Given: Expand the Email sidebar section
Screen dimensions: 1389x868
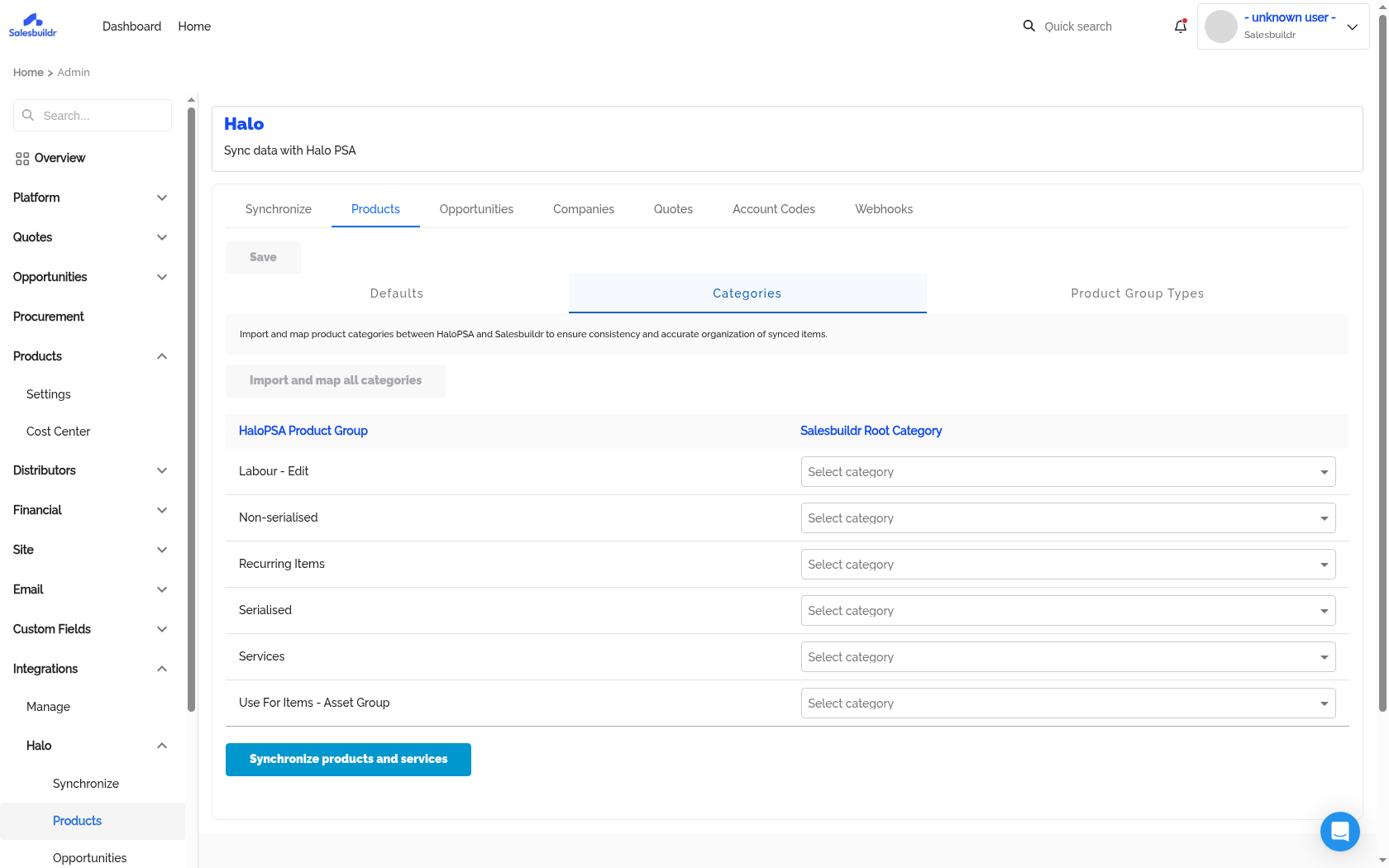Looking at the screenshot, I should point(162,589).
